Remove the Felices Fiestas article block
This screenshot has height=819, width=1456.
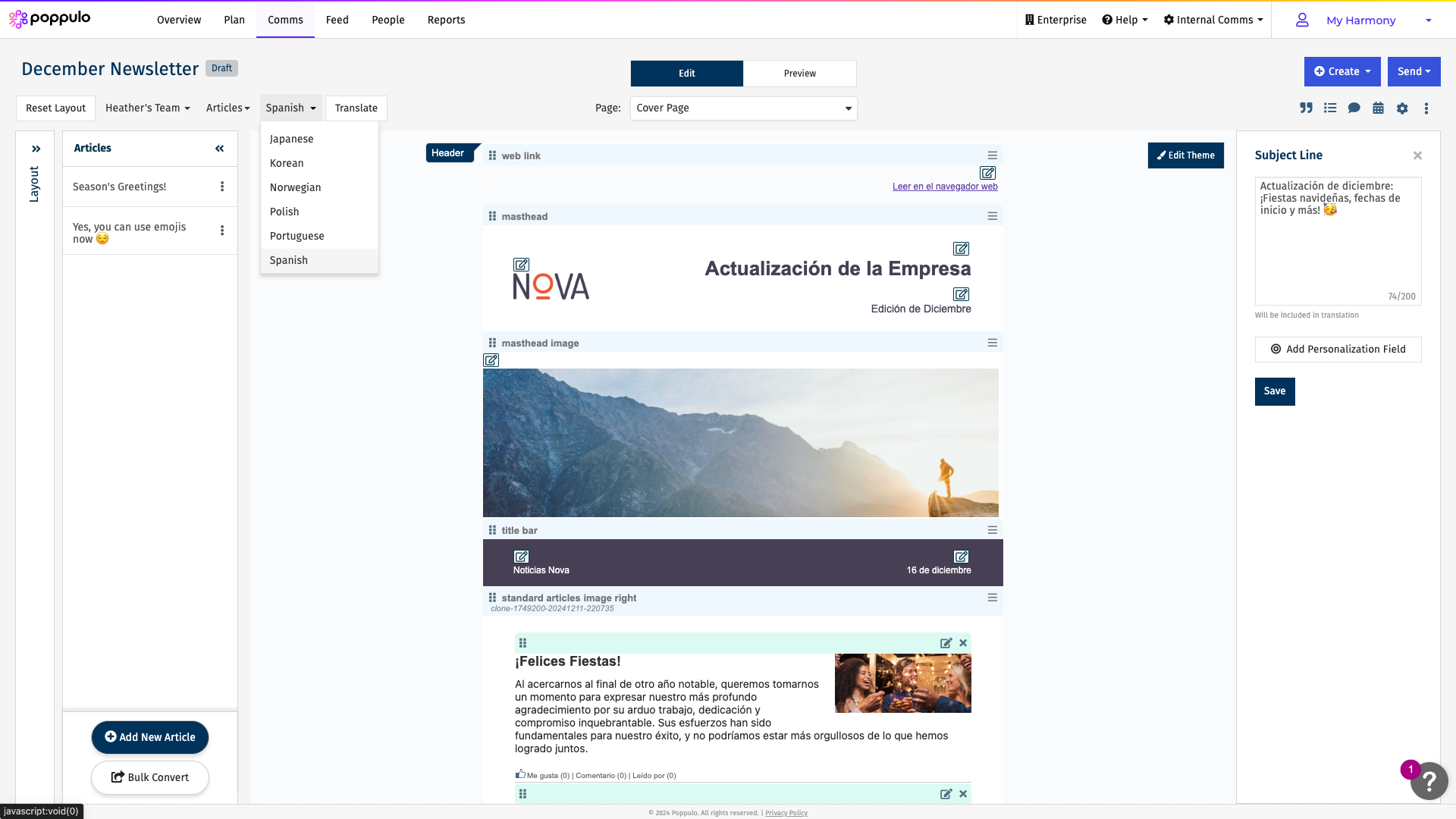pyautogui.click(x=963, y=643)
